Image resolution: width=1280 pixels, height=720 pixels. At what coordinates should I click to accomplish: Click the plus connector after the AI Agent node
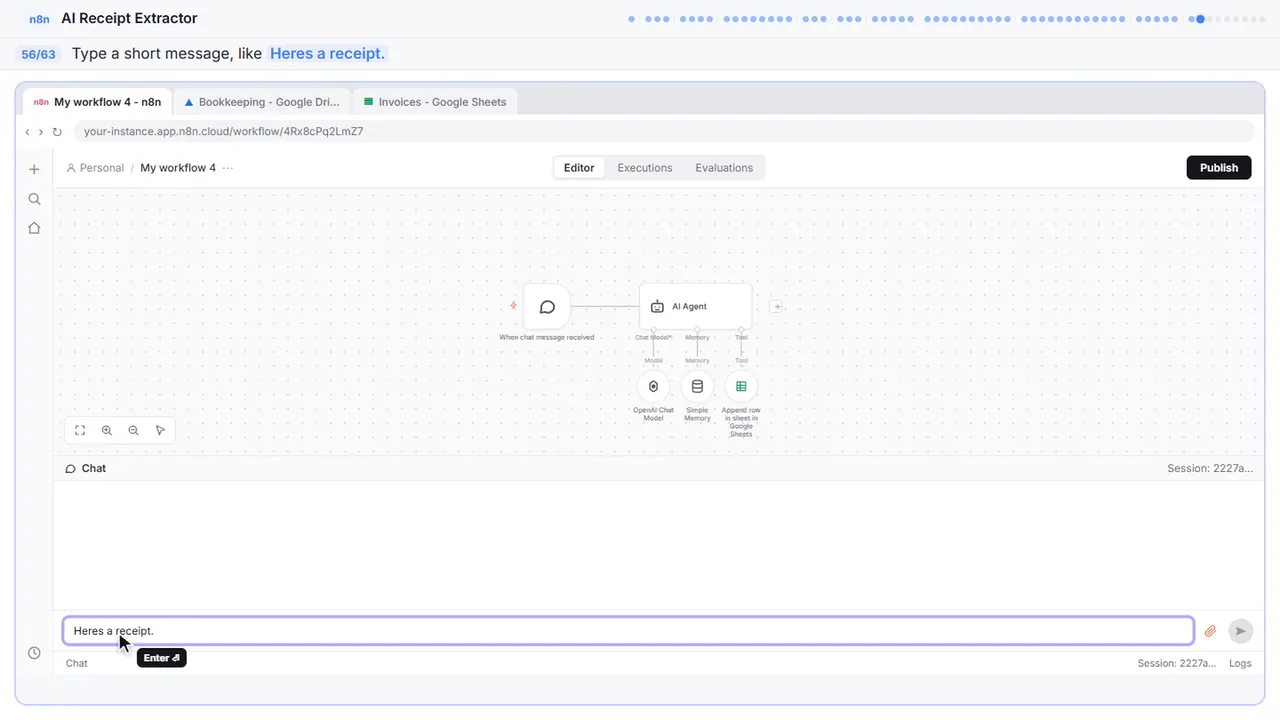coord(776,307)
